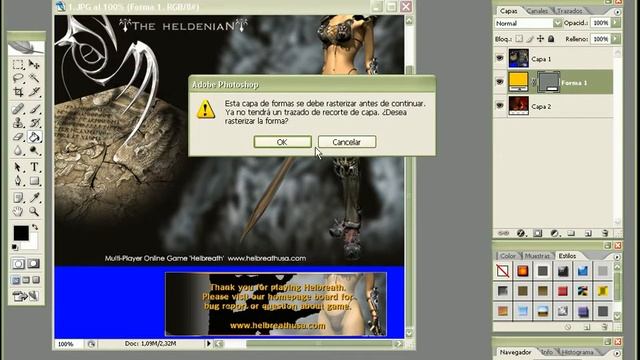Select the Rectangular Marquee tool
This screenshot has height=360, width=640.
click(18, 64)
